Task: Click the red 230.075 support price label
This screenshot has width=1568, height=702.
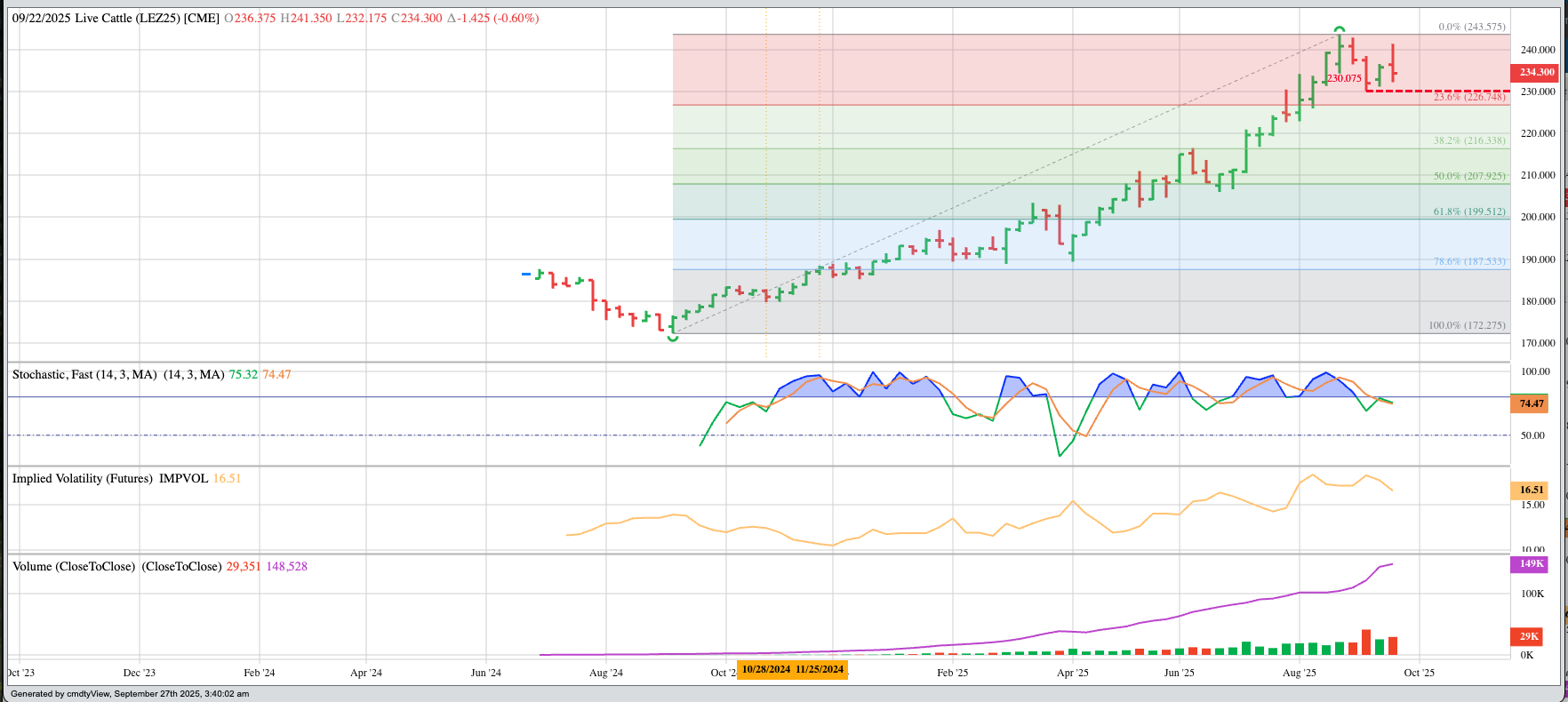Action: click(1344, 78)
